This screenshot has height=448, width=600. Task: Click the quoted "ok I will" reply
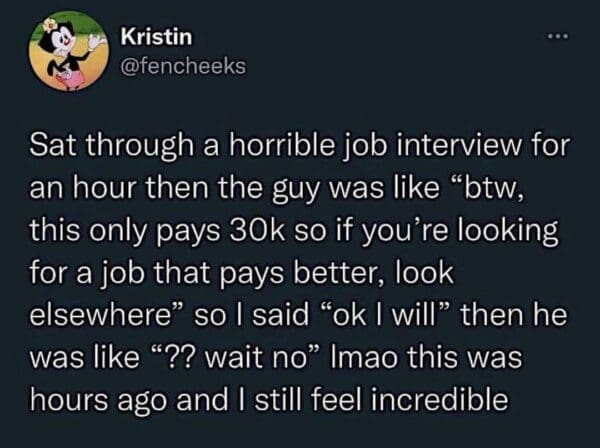pos(384,314)
